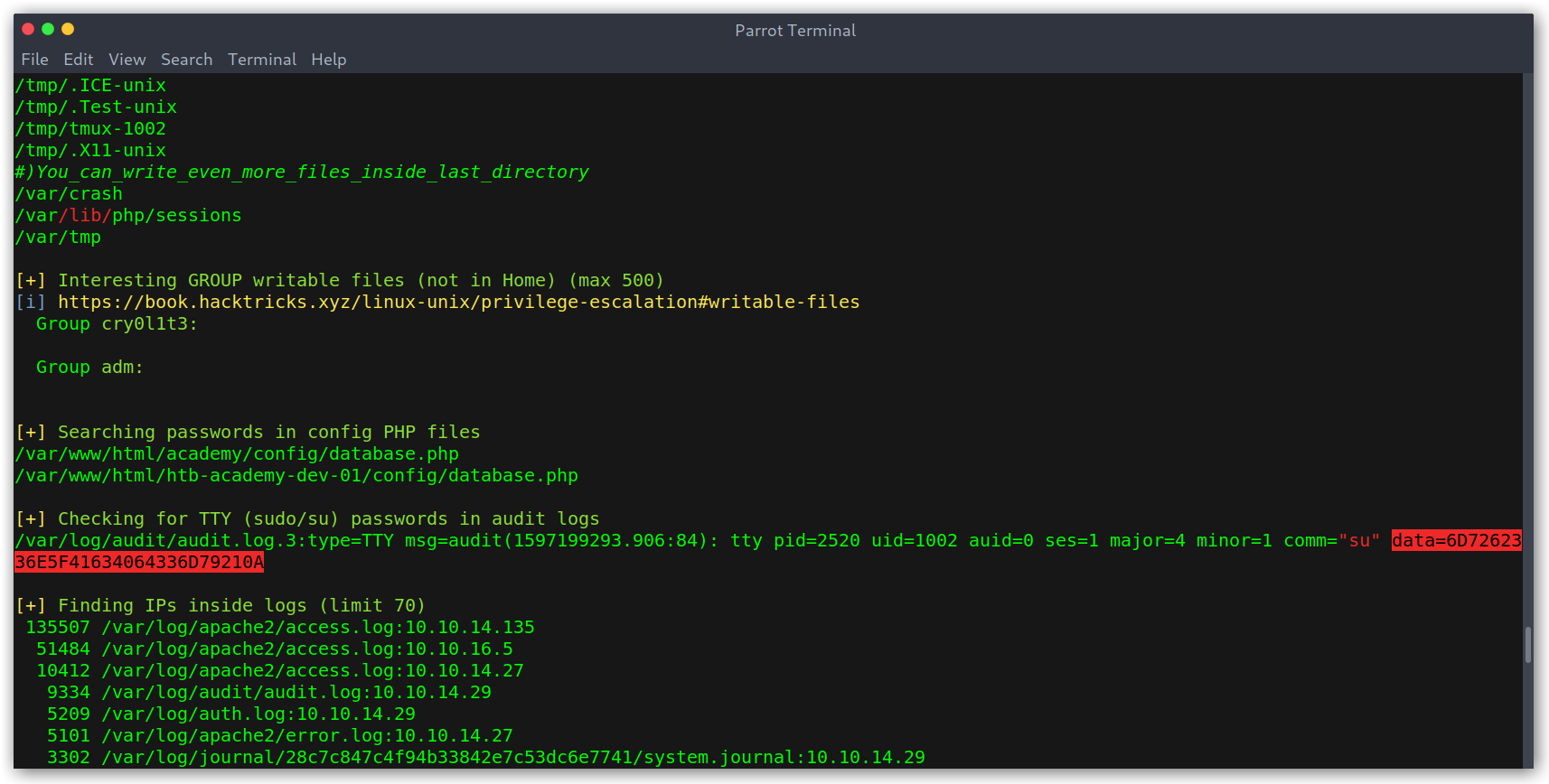This screenshot has height=784, width=1549.
Task: Click the academy/config/database.php path
Action: point(237,453)
